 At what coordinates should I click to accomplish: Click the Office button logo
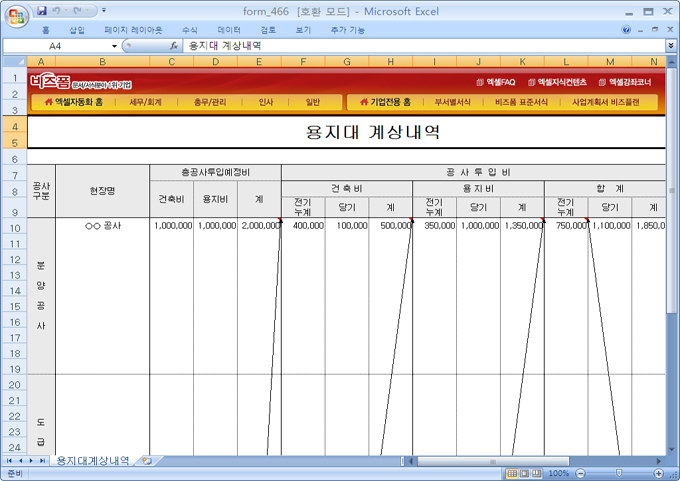[x=15, y=15]
